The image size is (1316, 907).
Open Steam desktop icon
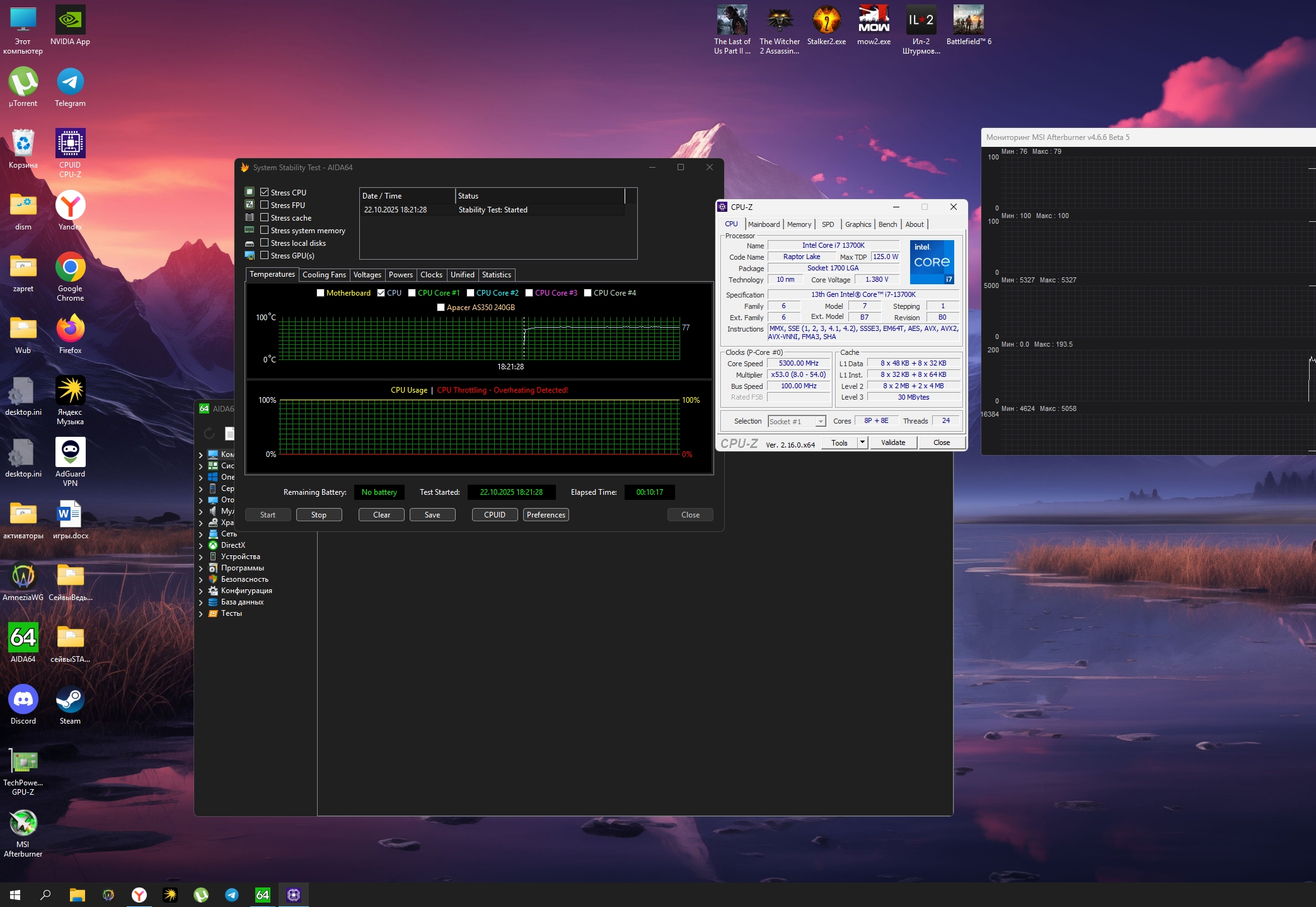coord(70,700)
